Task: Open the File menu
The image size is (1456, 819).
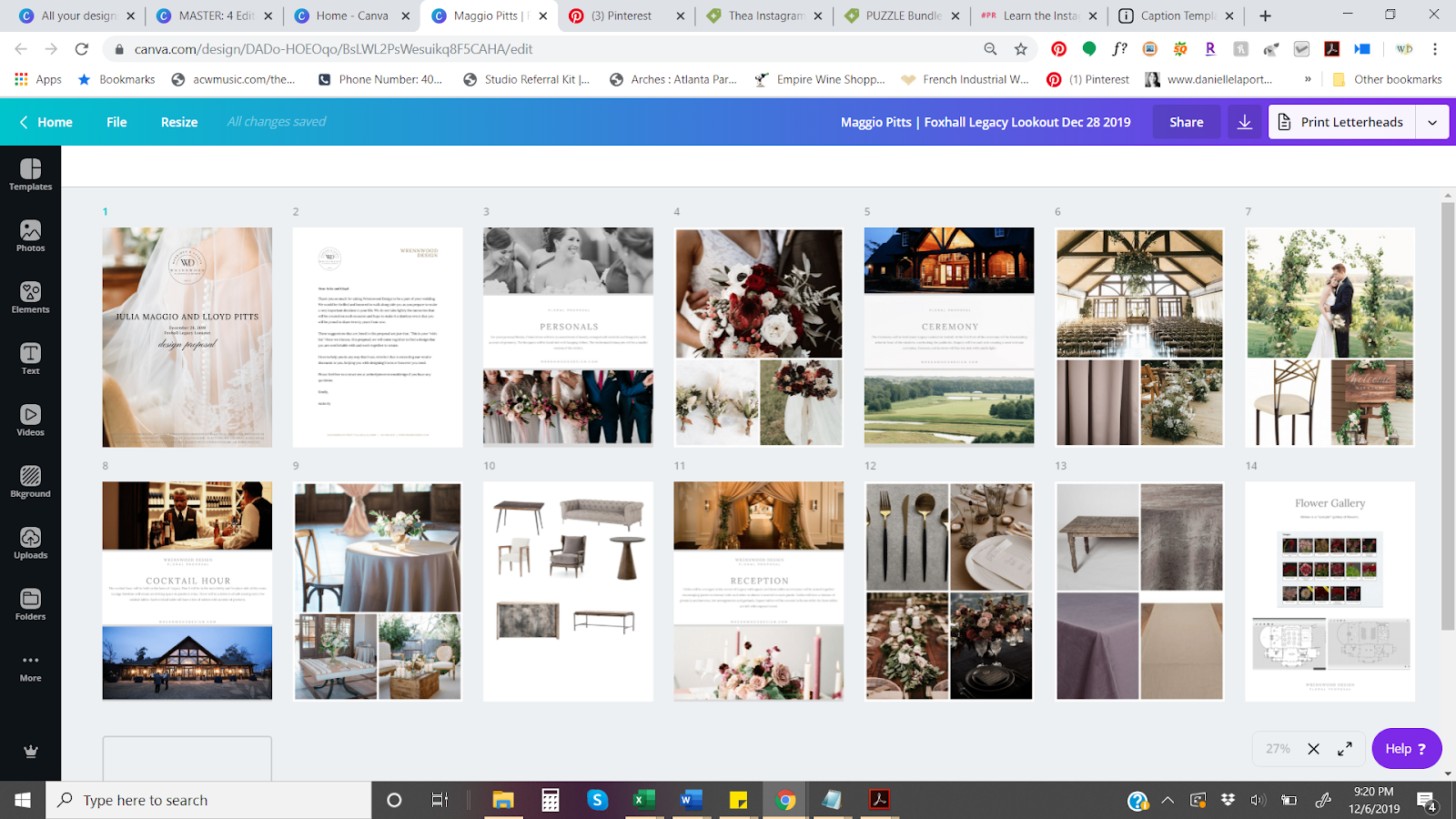Action: tap(116, 121)
